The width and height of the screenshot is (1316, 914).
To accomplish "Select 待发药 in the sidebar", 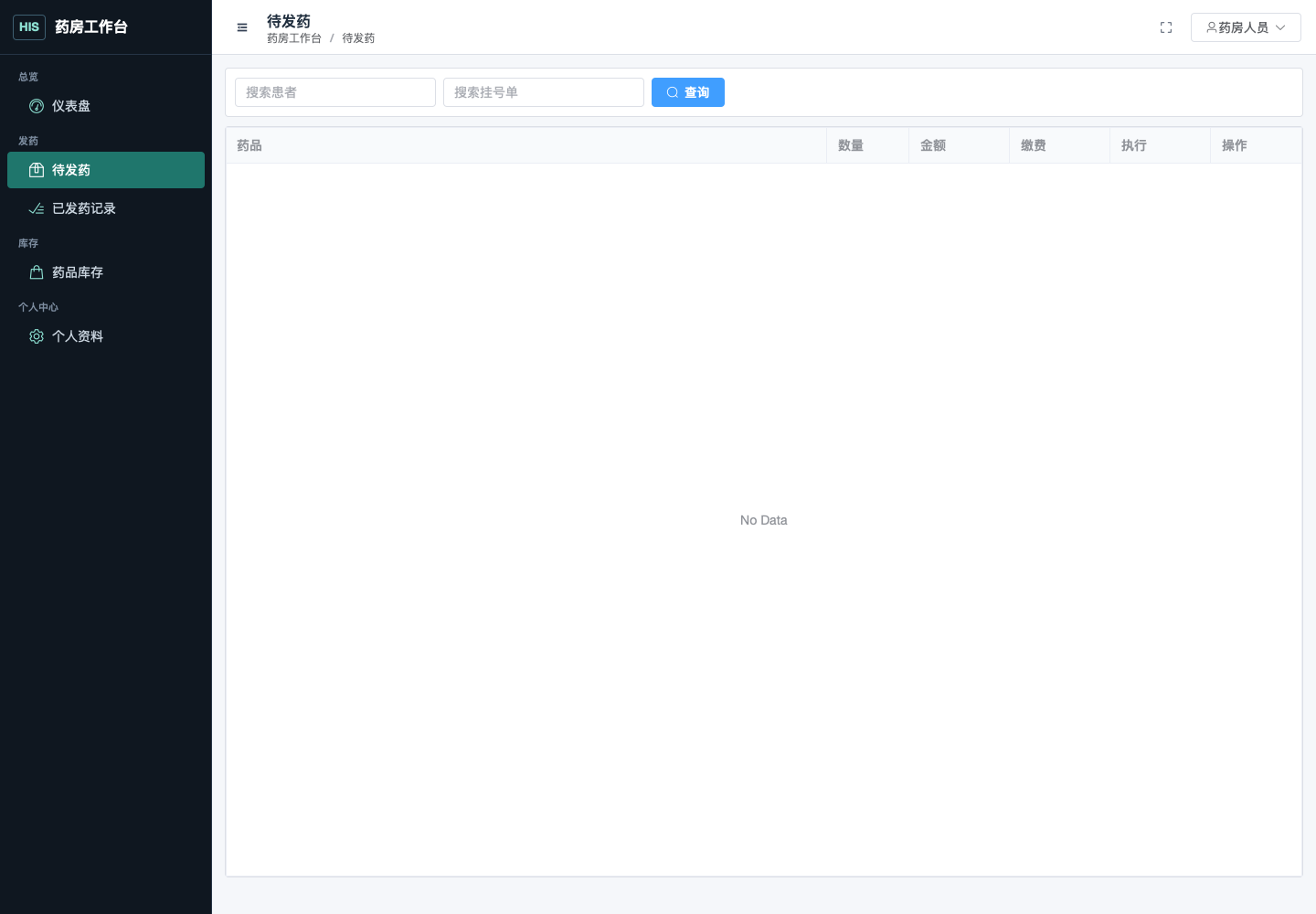I will 106,170.
